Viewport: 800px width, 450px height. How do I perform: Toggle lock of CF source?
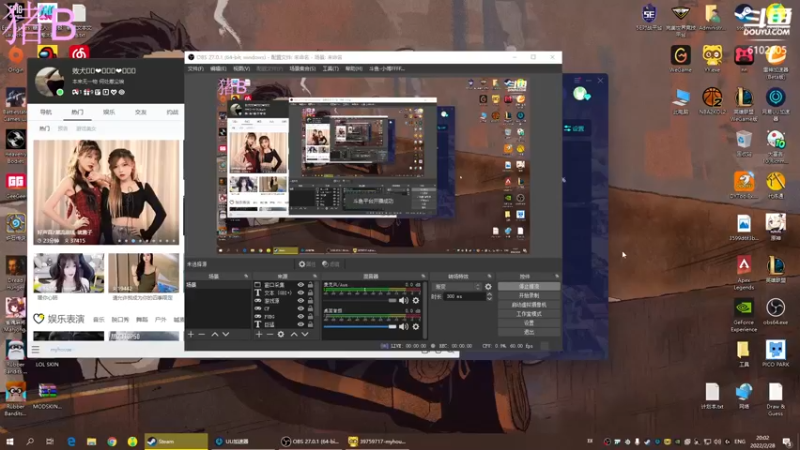[x=310, y=308]
